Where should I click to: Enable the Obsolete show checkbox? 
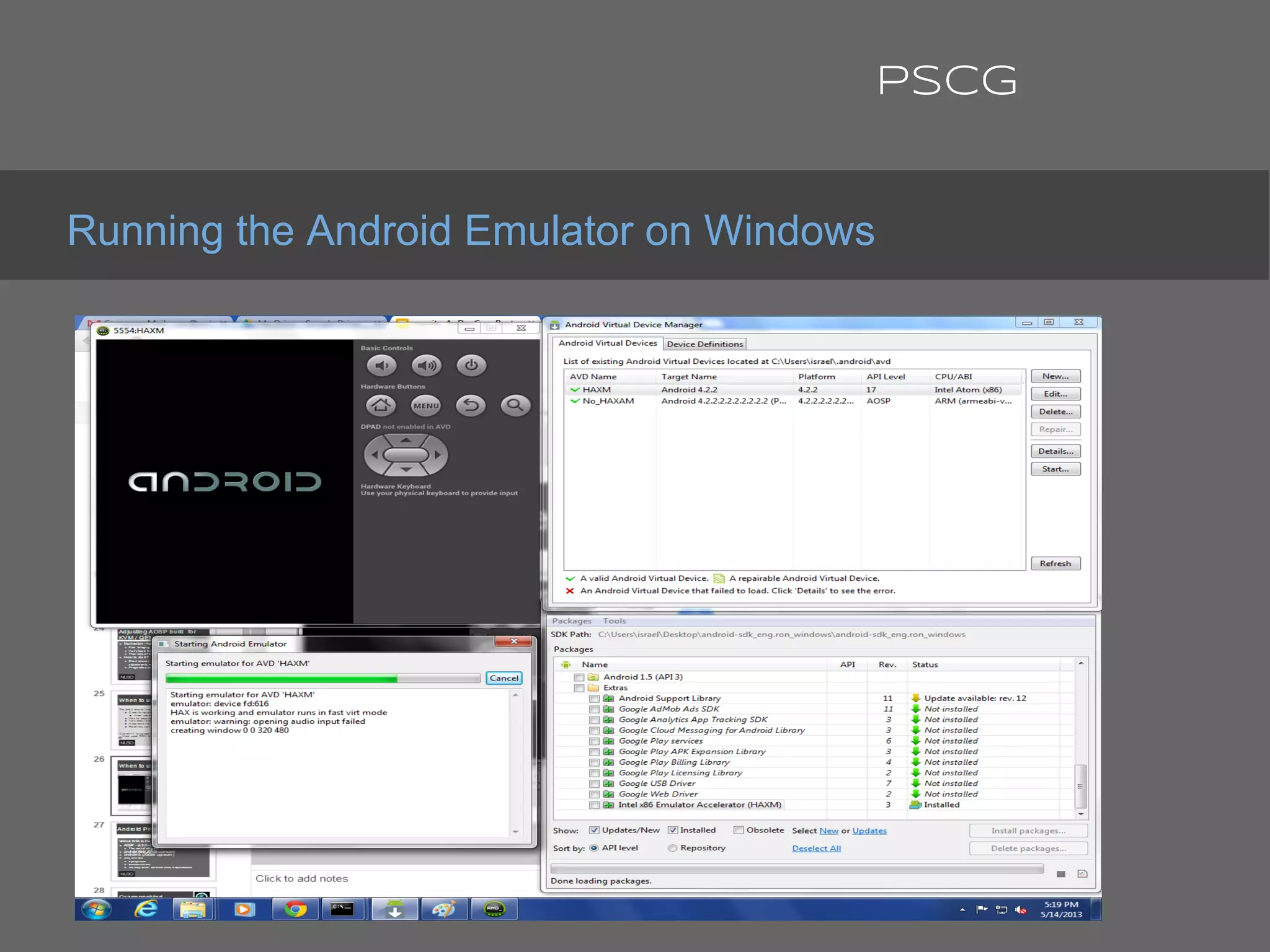tap(739, 830)
